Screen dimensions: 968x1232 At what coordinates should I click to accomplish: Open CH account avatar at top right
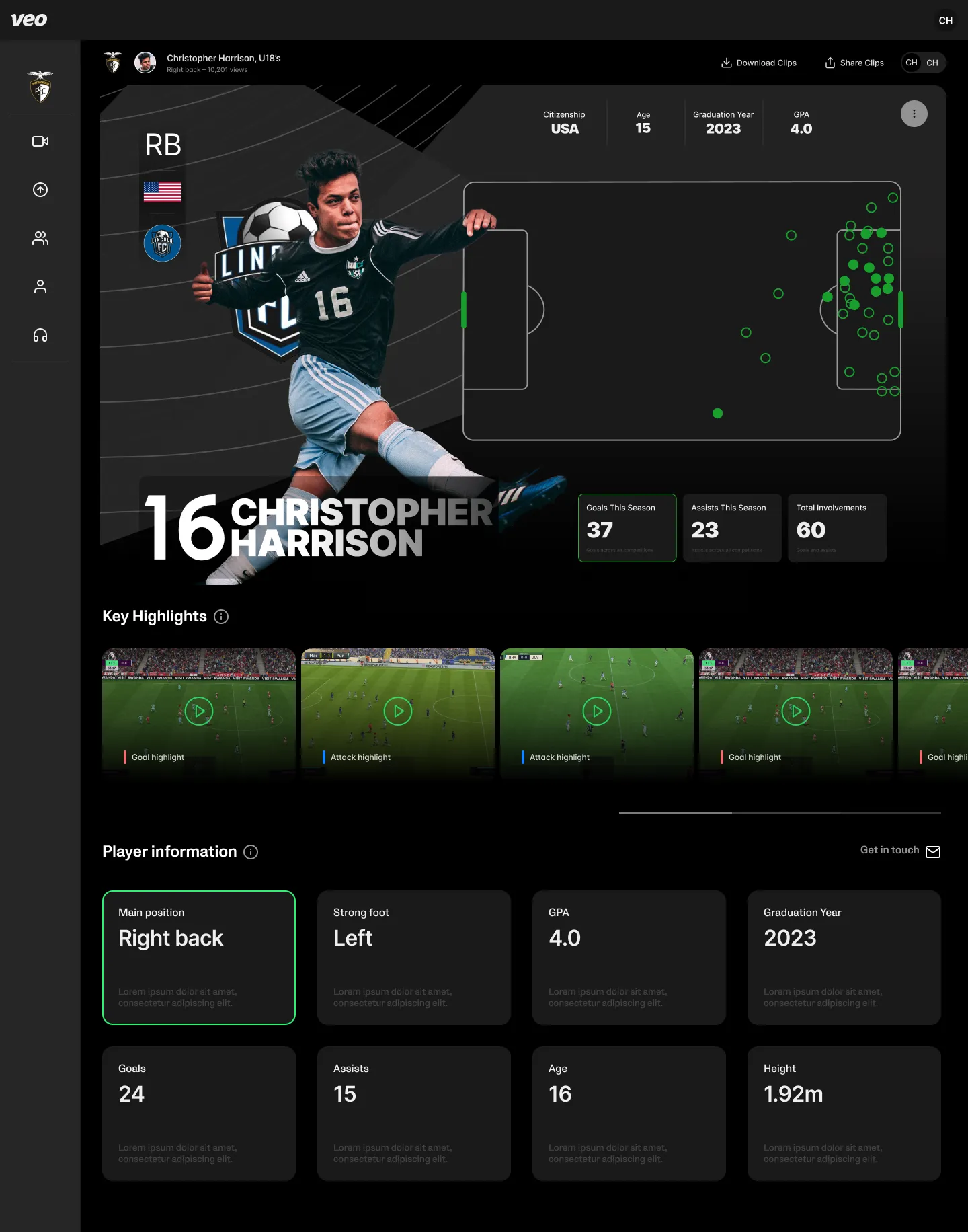tap(946, 20)
